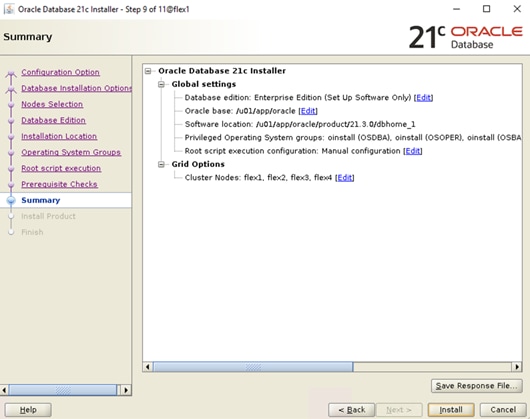The height and width of the screenshot is (419, 530).
Task: Select the Privileged Operating System groups row
Action: point(353,138)
